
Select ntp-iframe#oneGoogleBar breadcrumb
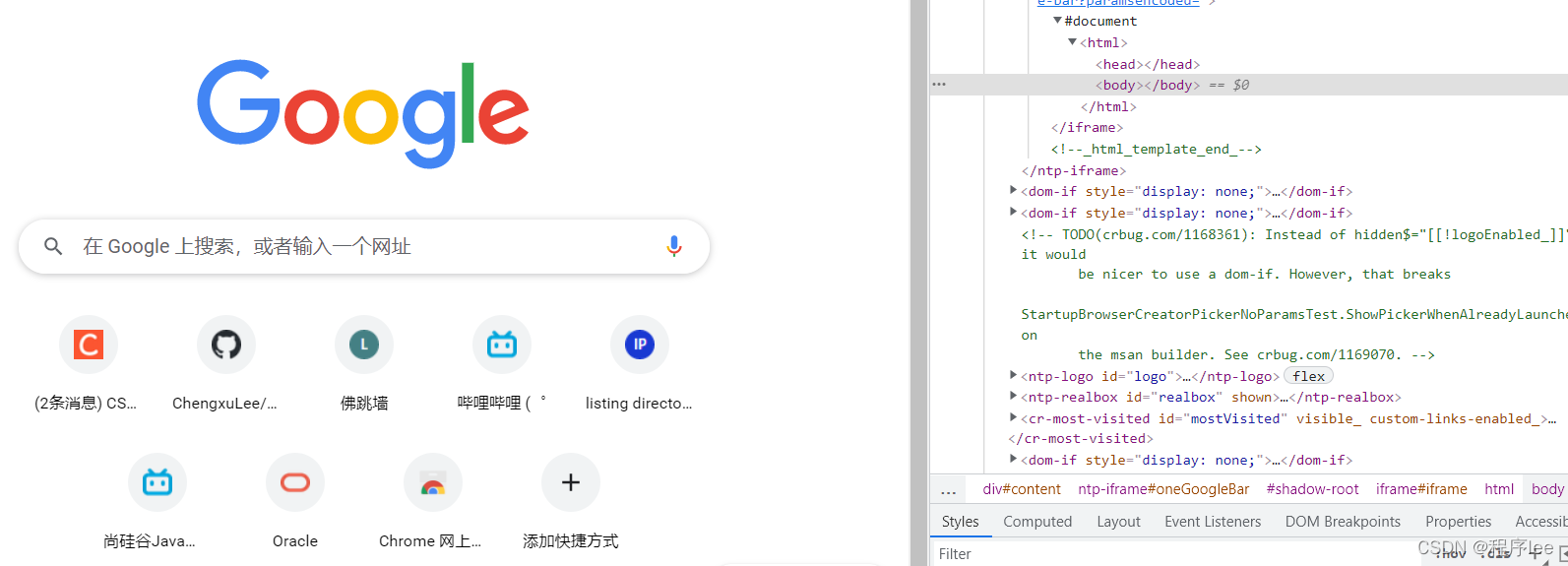coord(1163,489)
